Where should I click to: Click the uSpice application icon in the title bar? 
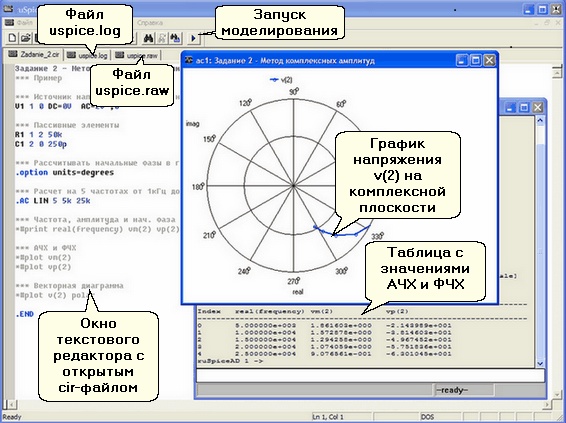pos(9,8)
